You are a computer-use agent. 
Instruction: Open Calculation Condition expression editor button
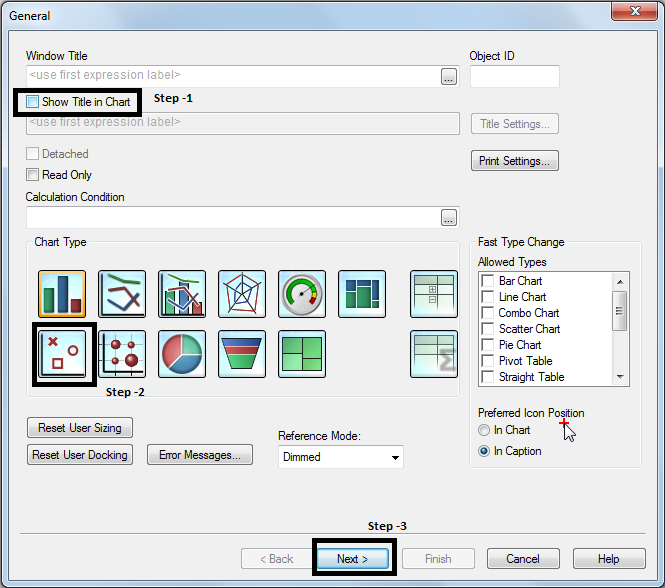click(x=448, y=218)
